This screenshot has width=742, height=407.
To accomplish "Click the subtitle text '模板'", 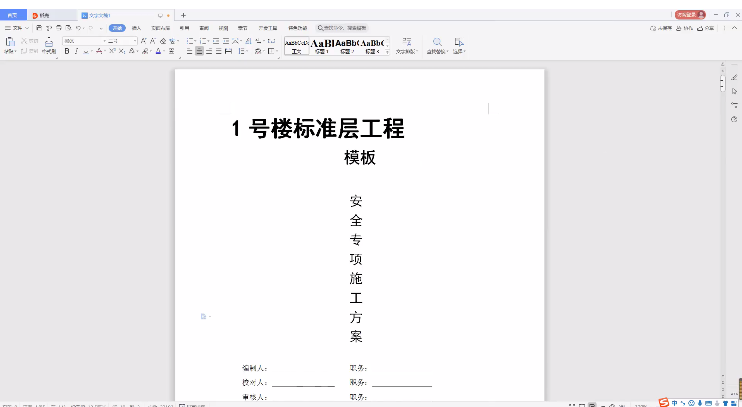I will coord(360,158).
